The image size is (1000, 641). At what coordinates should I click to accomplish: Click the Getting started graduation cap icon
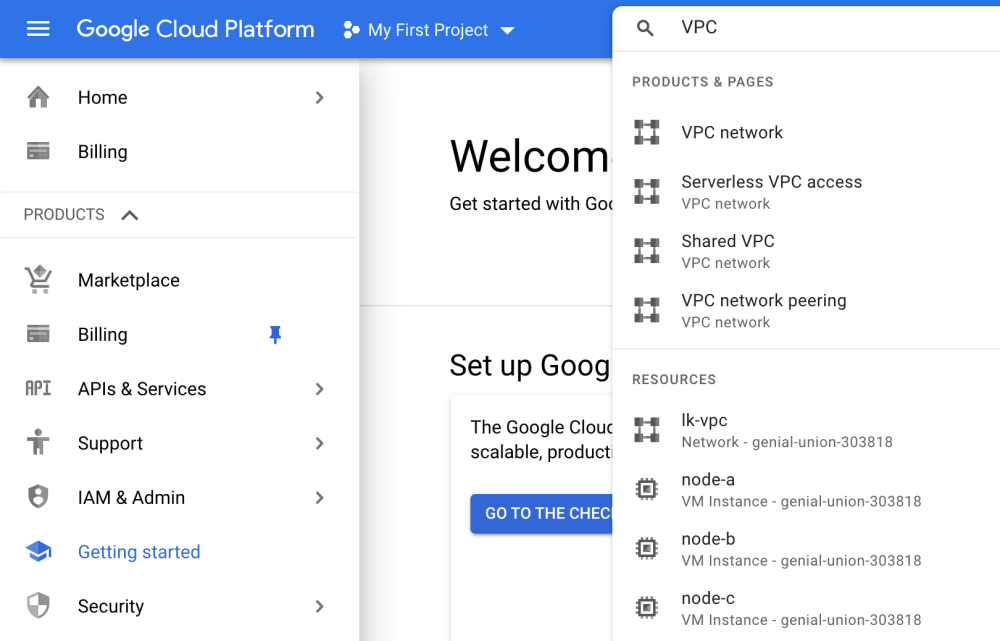click(x=38, y=552)
